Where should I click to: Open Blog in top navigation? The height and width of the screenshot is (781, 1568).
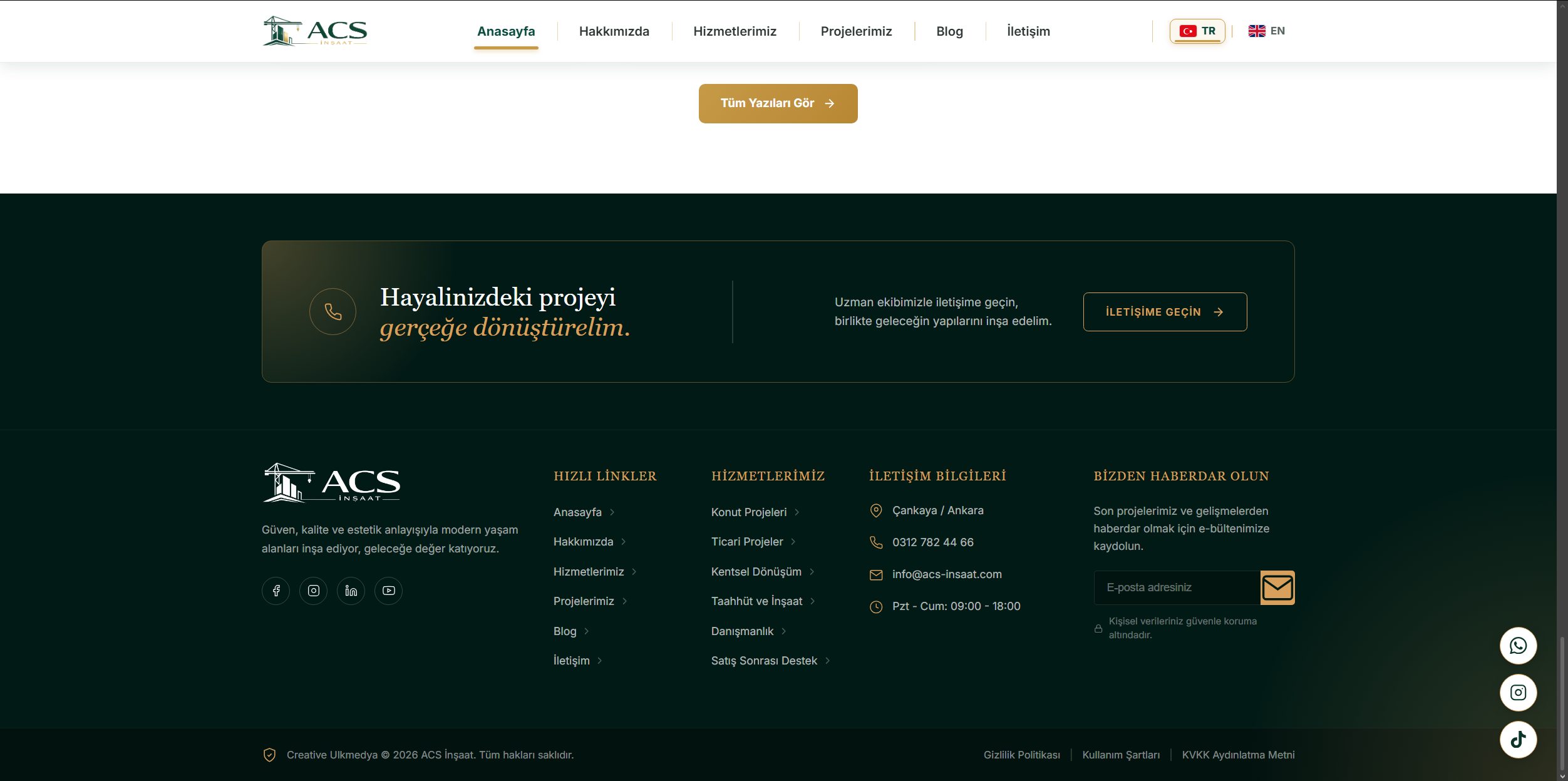[949, 31]
